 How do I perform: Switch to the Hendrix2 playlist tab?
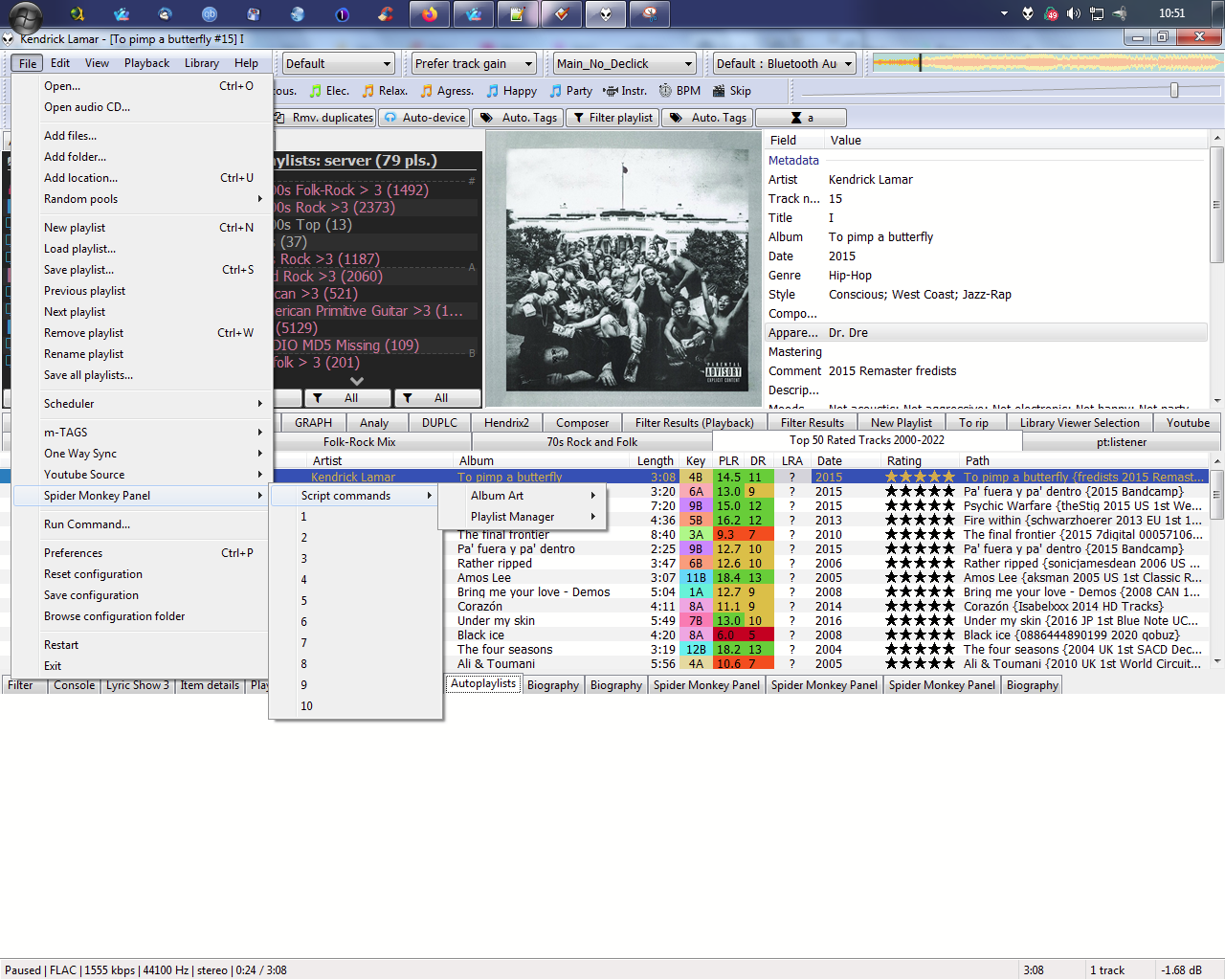[506, 423]
